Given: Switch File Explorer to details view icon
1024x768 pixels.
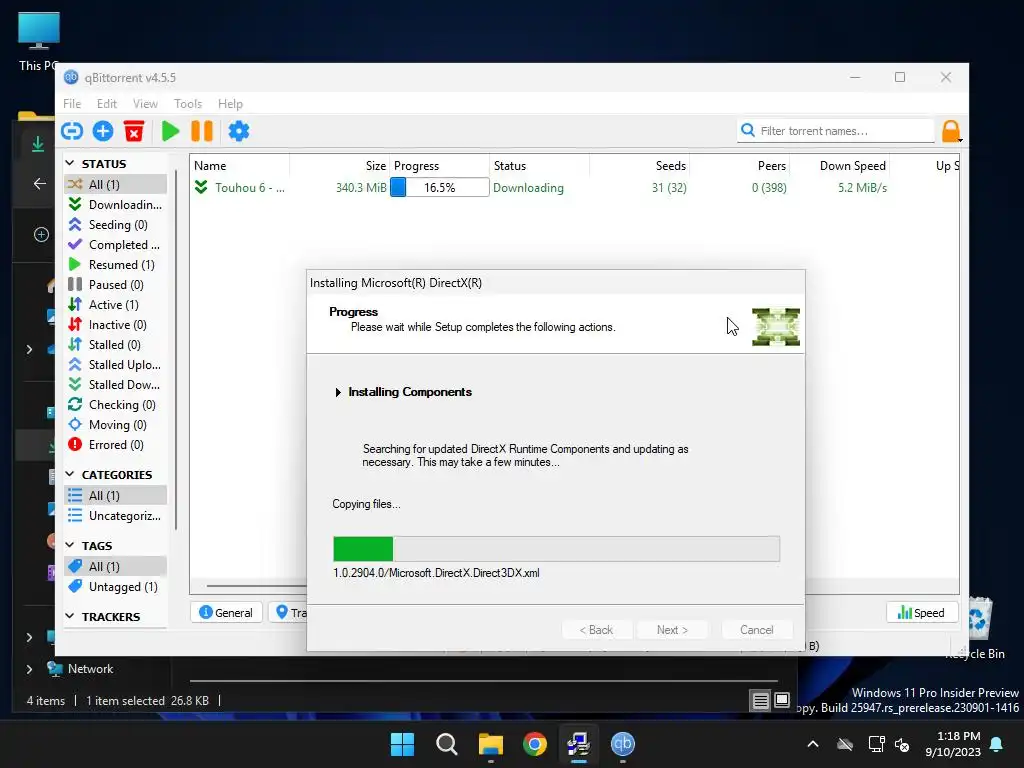Looking at the screenshot, I should (761, 701).
